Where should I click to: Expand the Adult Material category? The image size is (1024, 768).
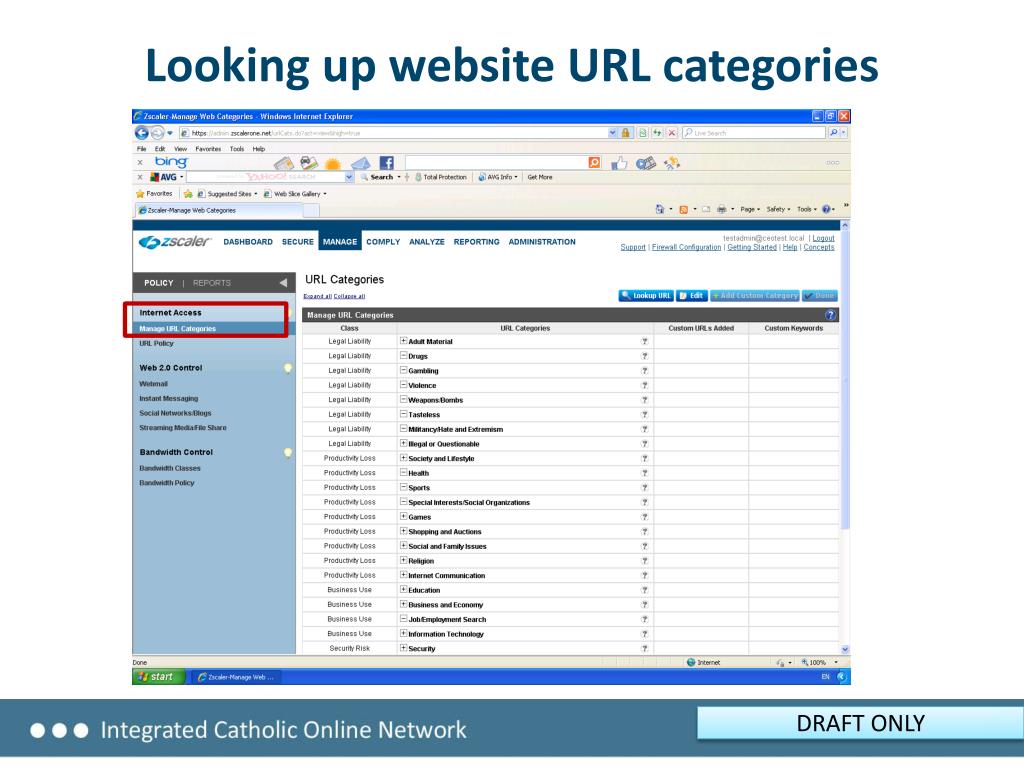tap(404, 341)
